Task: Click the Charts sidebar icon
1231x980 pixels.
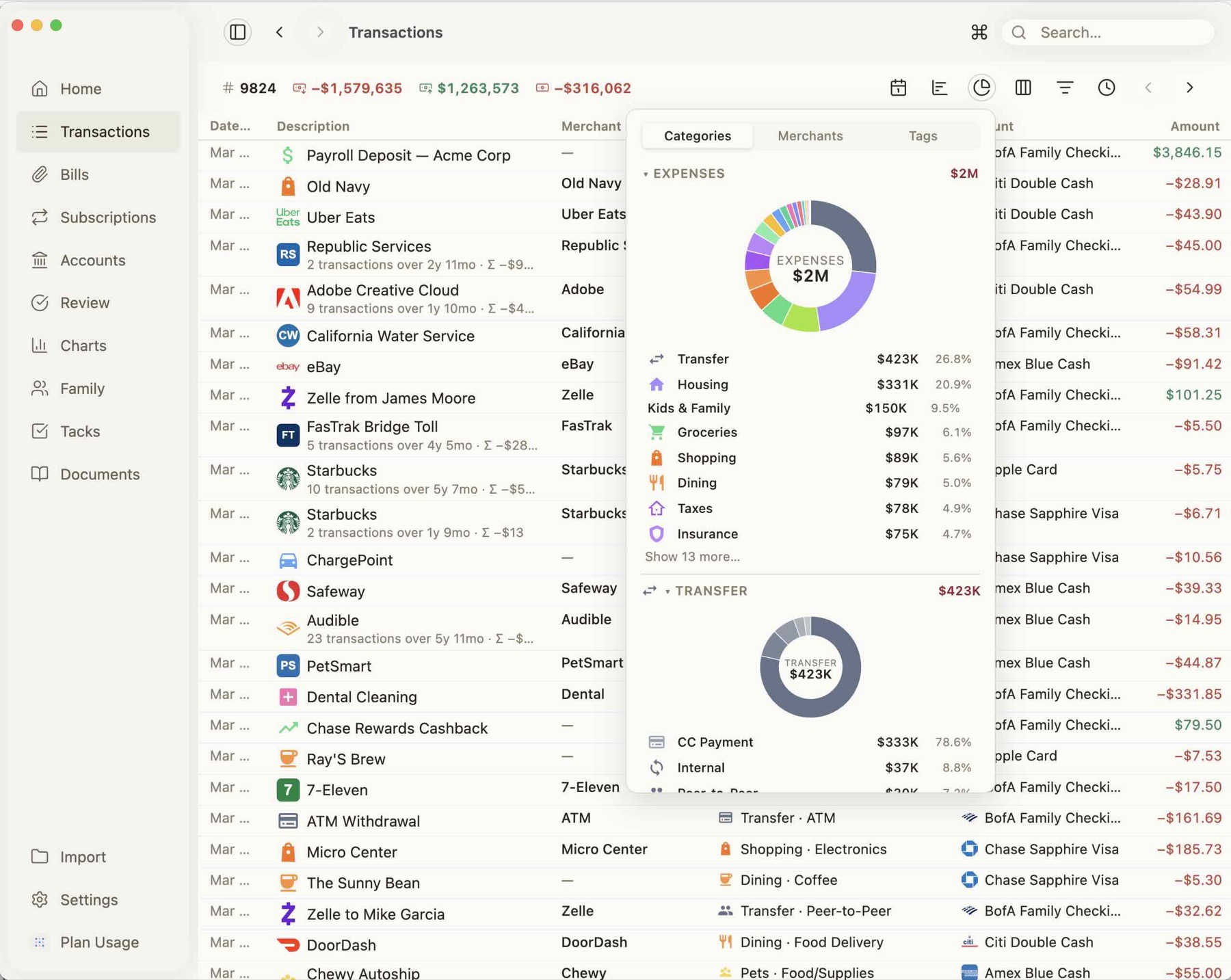Action: coord(40,345)
